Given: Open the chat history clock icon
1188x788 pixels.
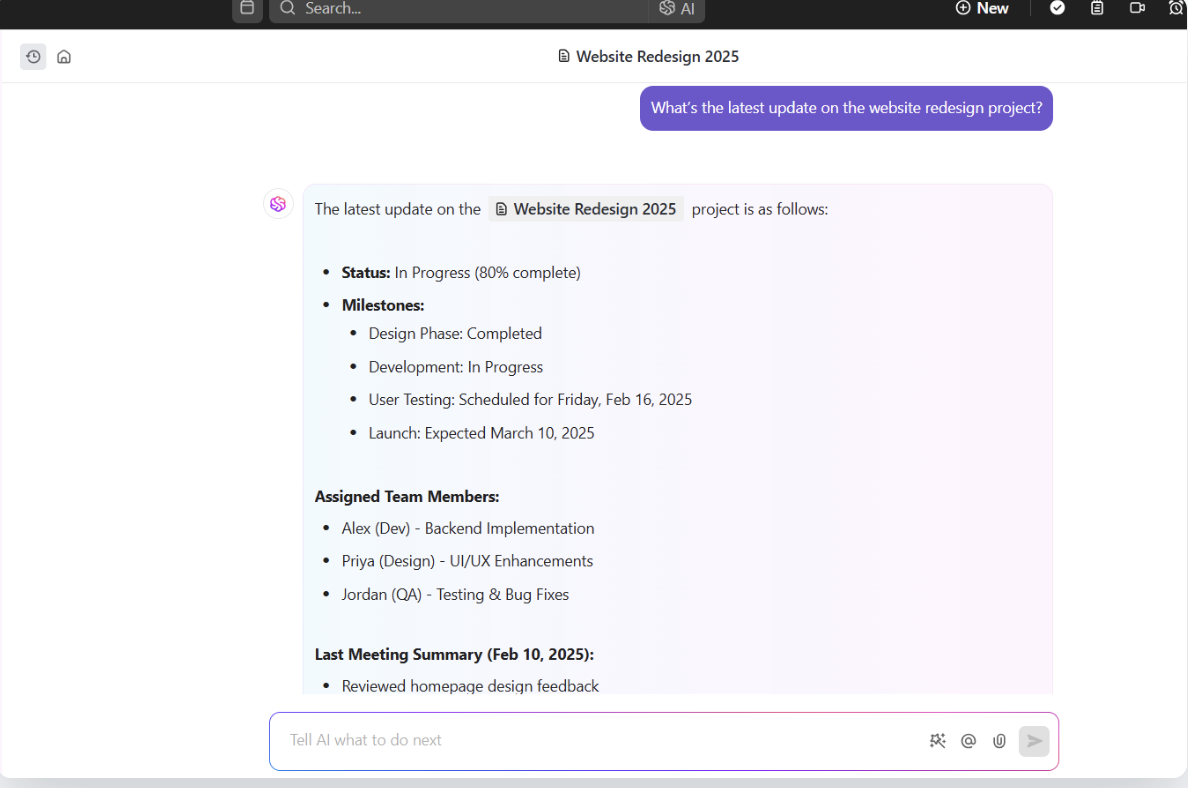Looking at the screenshot, I should 33,57.
